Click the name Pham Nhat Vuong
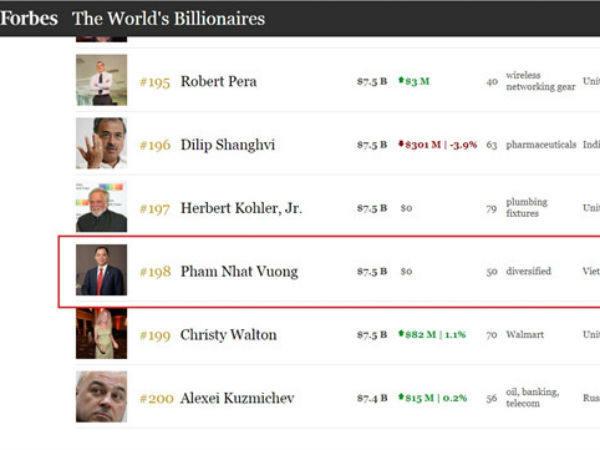The image size is (600, 450). pyautogui.click(x=239, y=272)
